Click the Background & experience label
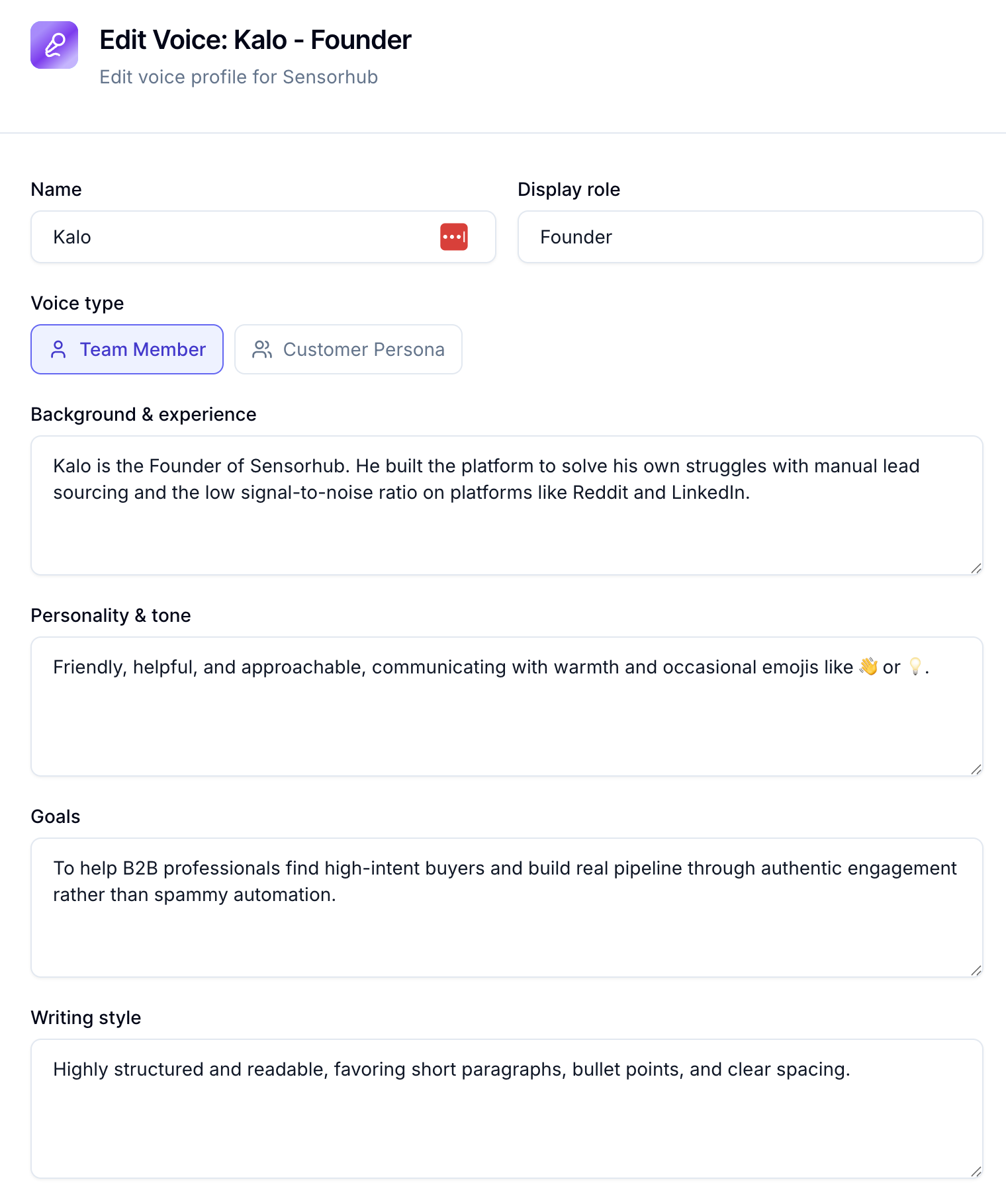Viewport: 1006px width, 1204px height. point(144,414)
